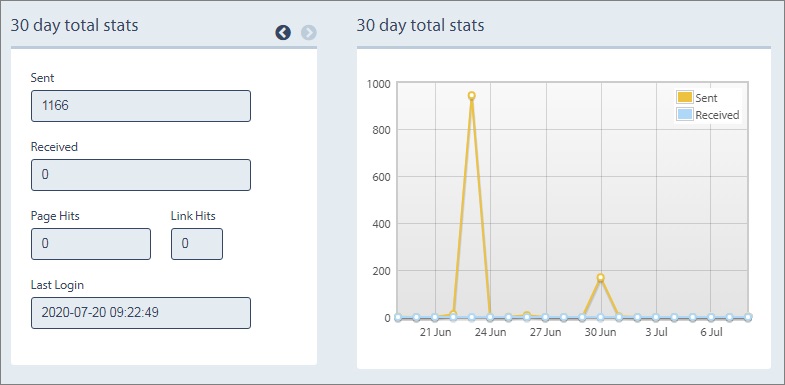Click the 400 y-axis label
Screen dimensions: 785x385
[381, 224]
